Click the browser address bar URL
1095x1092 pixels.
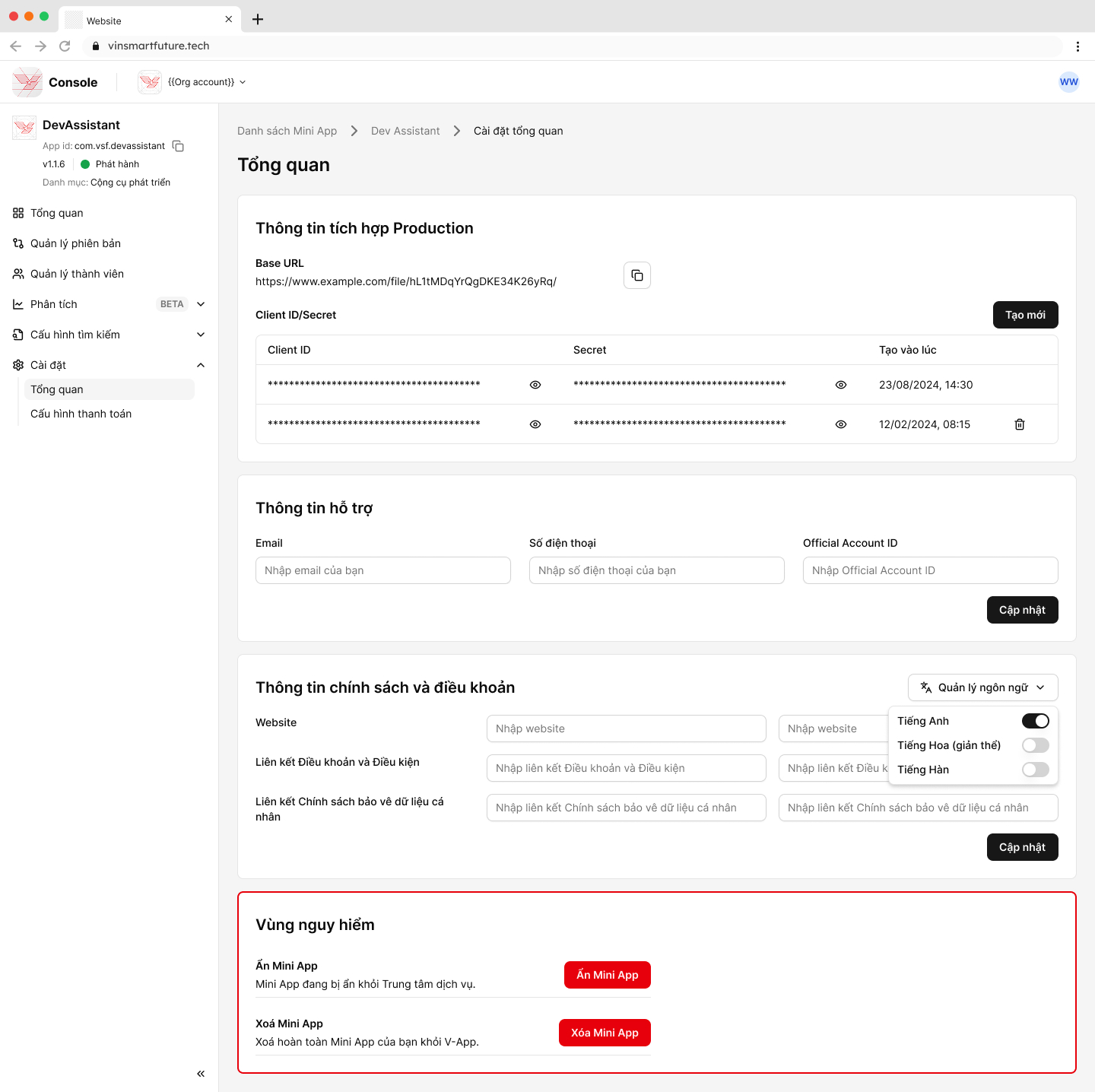pos(158,46)
